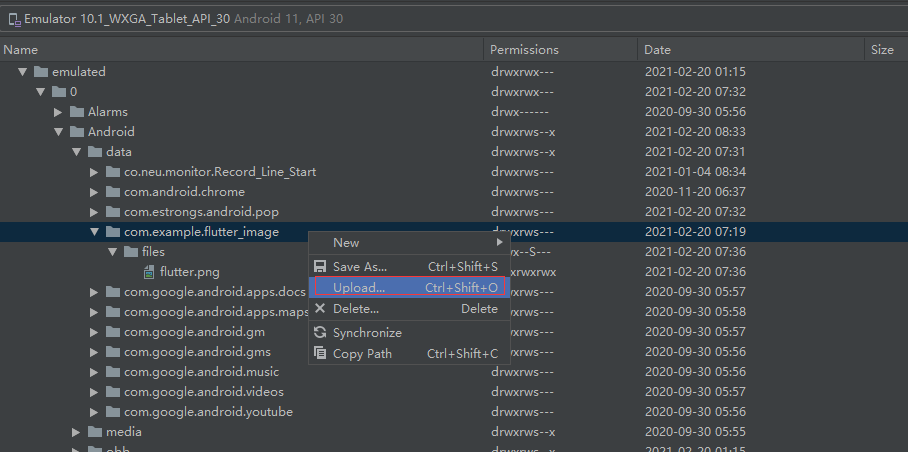Select Copy Path menu entry
This screenshot has height=452, width=908.
pos(408,354)
